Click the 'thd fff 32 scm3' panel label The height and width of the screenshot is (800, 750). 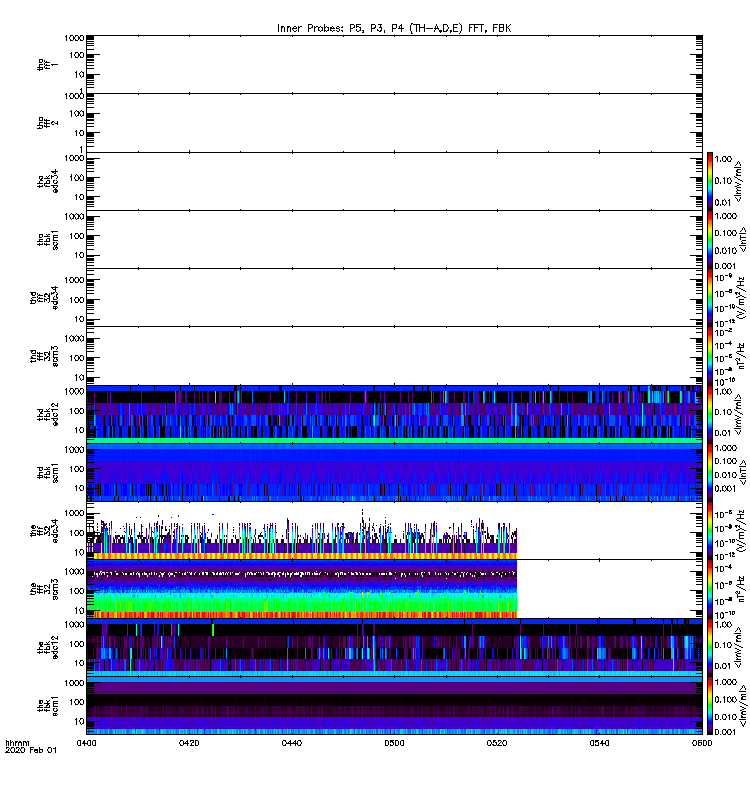44,356
